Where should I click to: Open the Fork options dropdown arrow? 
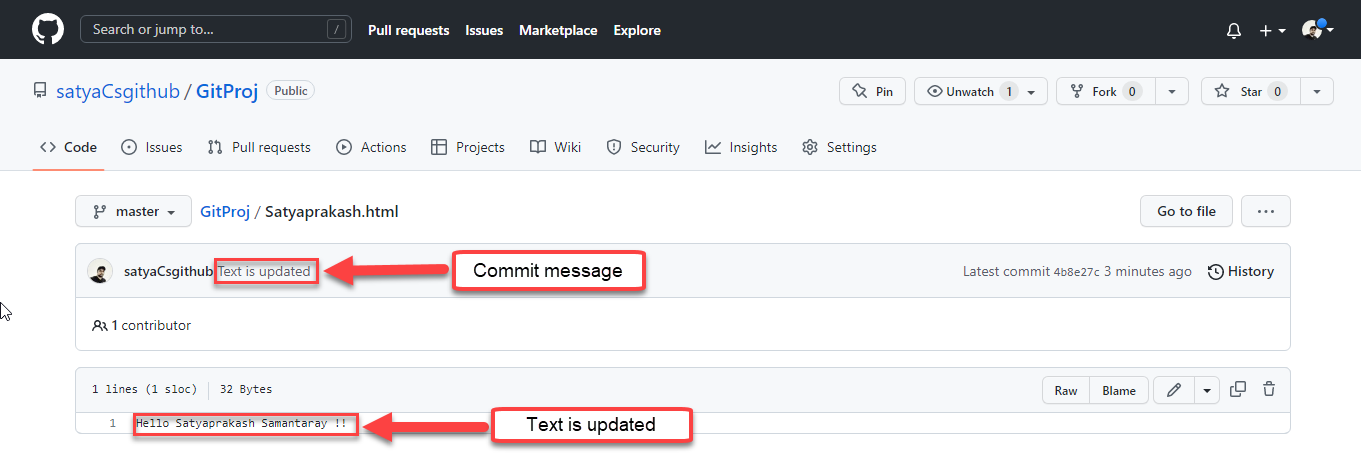pos(1172,91)
